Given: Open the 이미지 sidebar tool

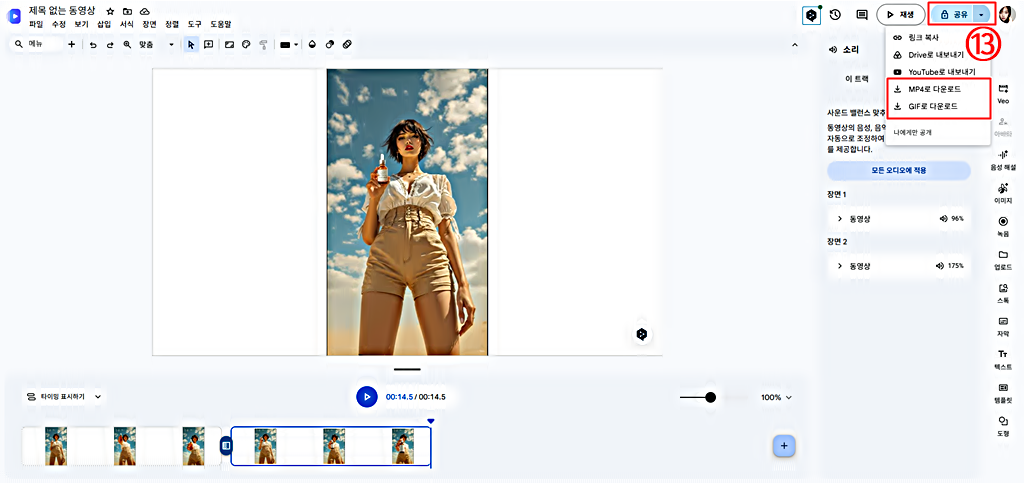Looking at the screenshot, I should point(1003,193).
